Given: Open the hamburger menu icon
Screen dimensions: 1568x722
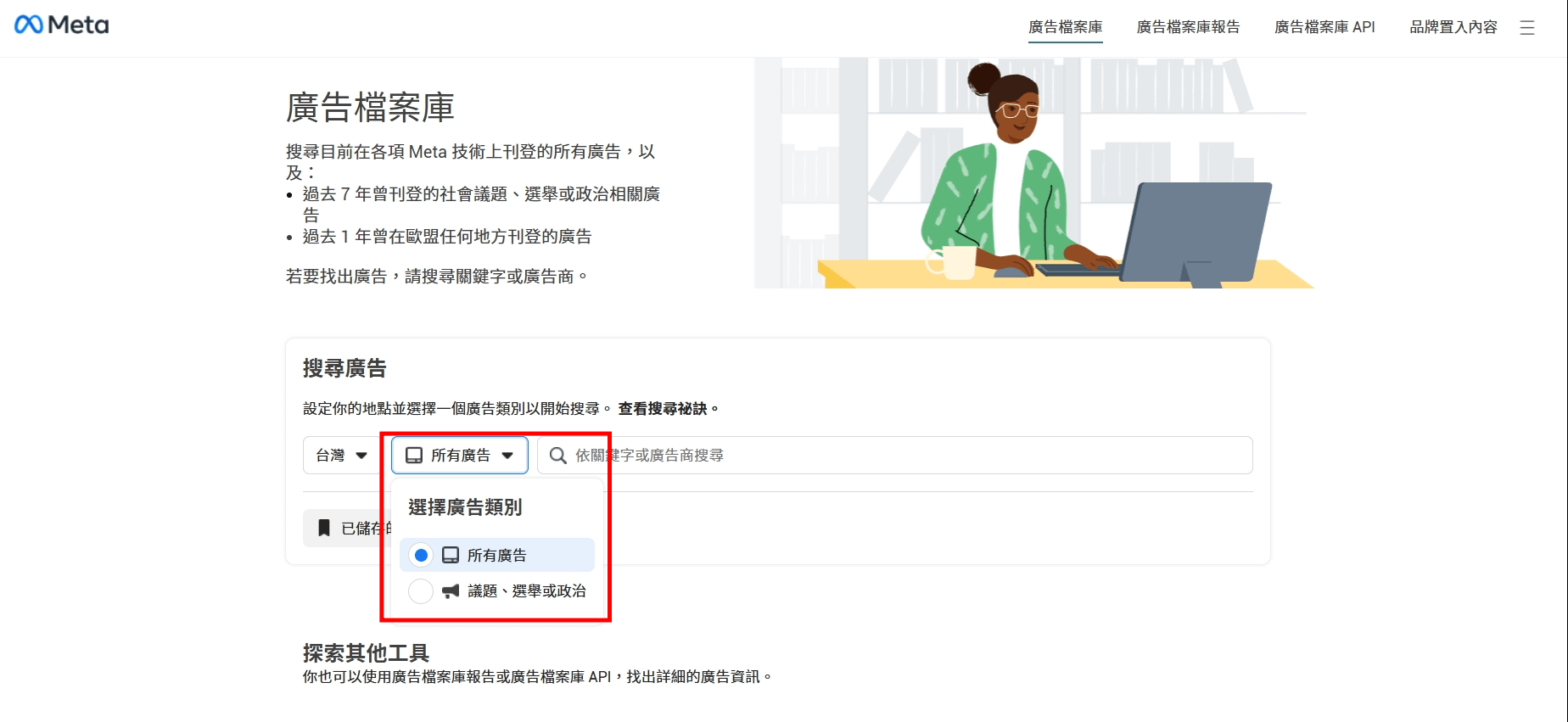Looking at the screenshot, I should pos(1526,28).
